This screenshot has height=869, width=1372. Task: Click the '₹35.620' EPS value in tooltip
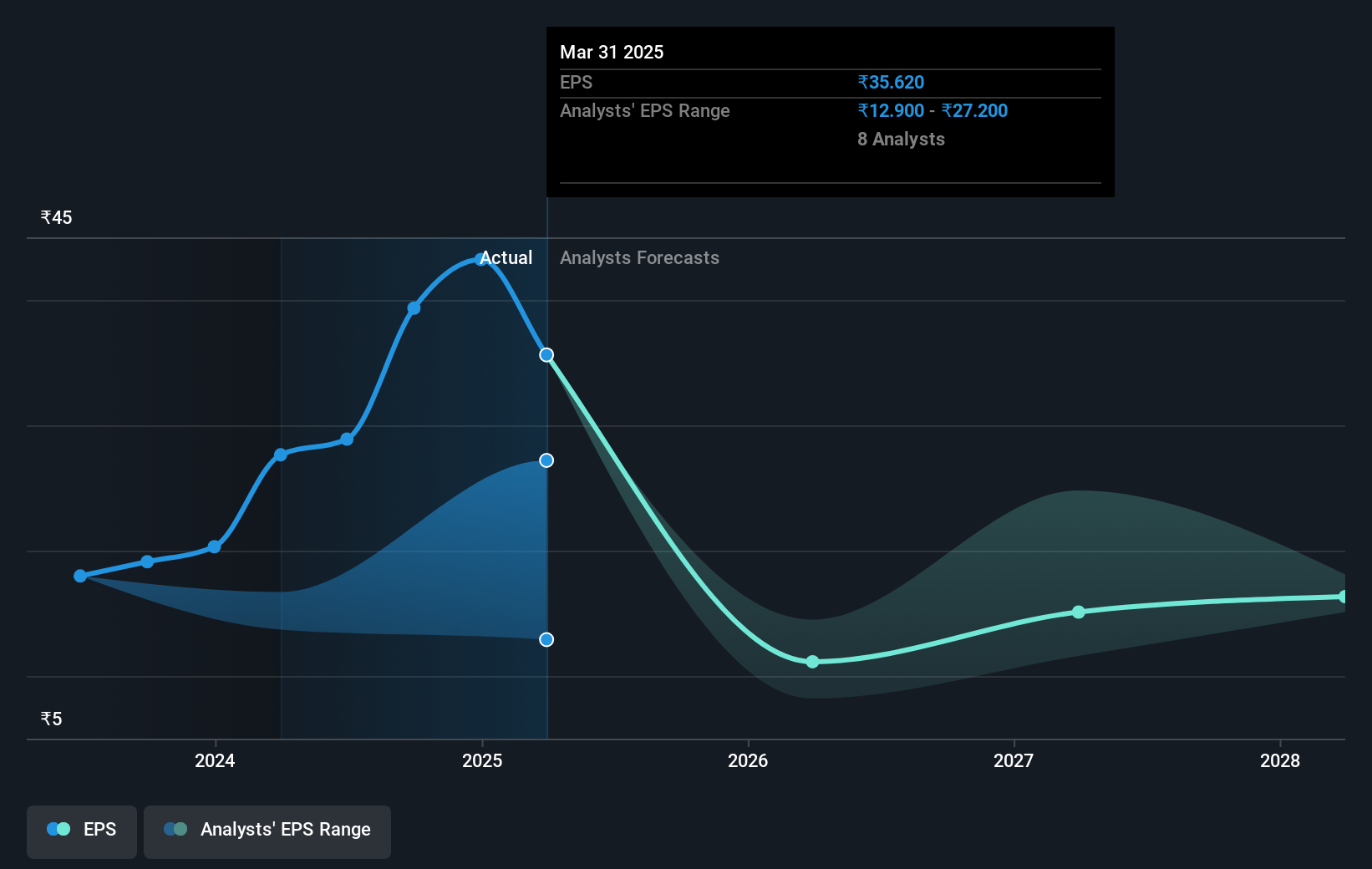891,82
